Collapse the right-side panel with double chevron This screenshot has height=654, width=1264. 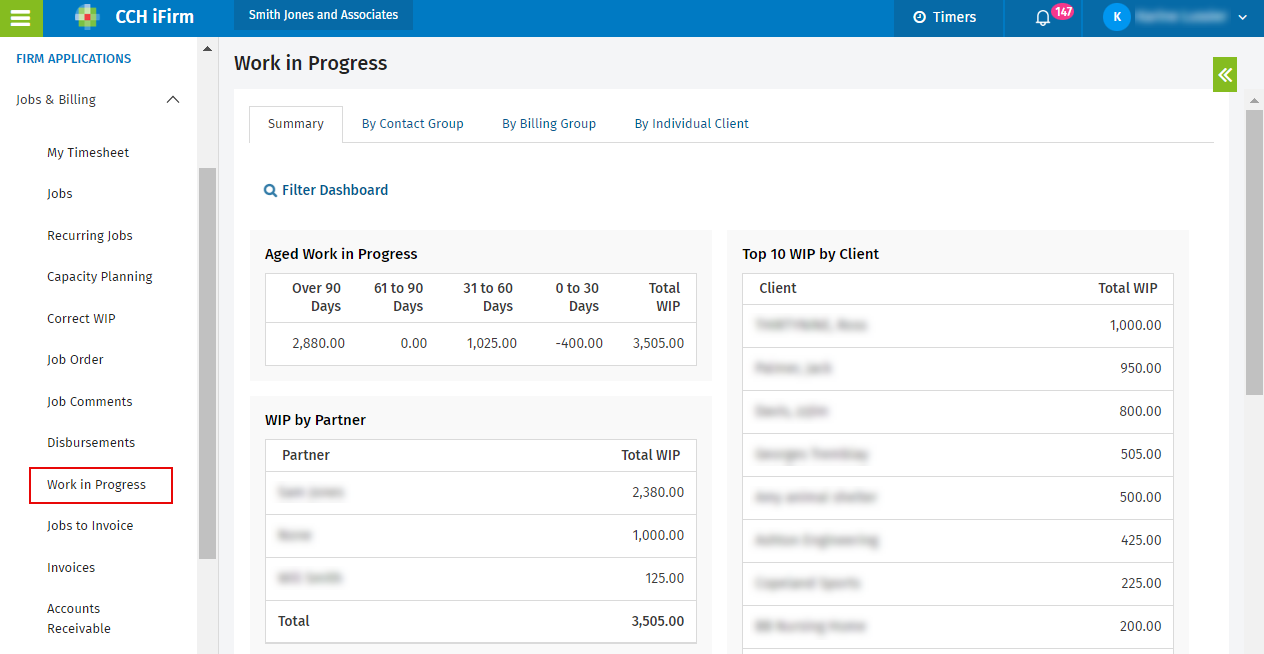click(x=1225, y=74)
